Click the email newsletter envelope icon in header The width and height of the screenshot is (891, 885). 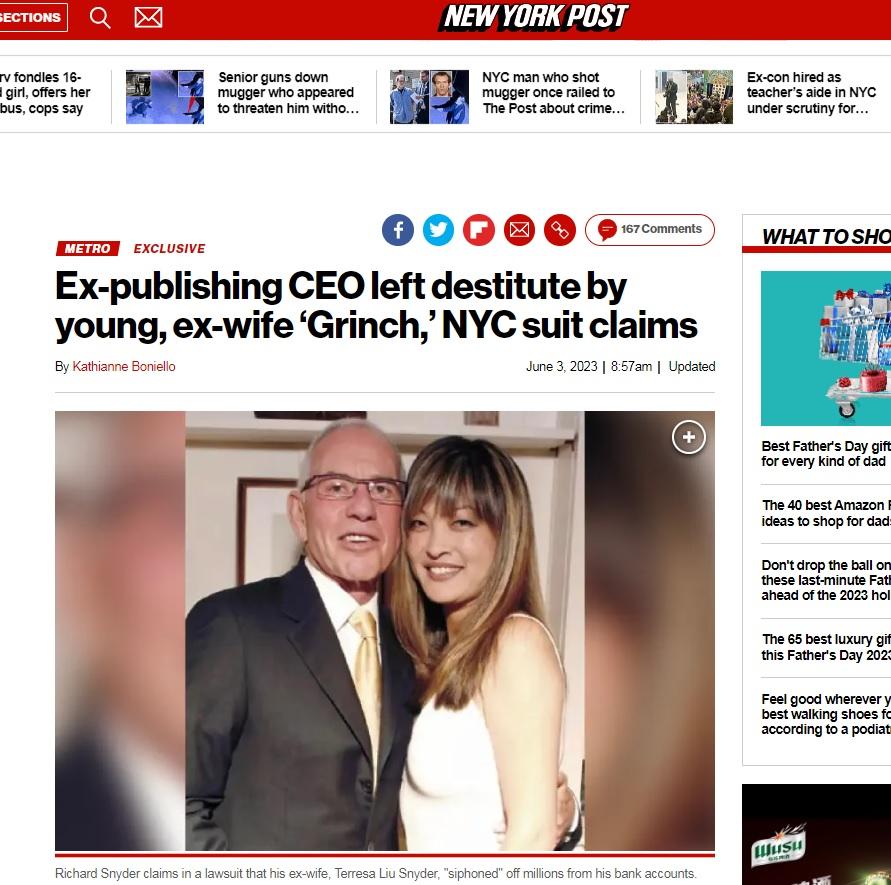click(148, 18)
